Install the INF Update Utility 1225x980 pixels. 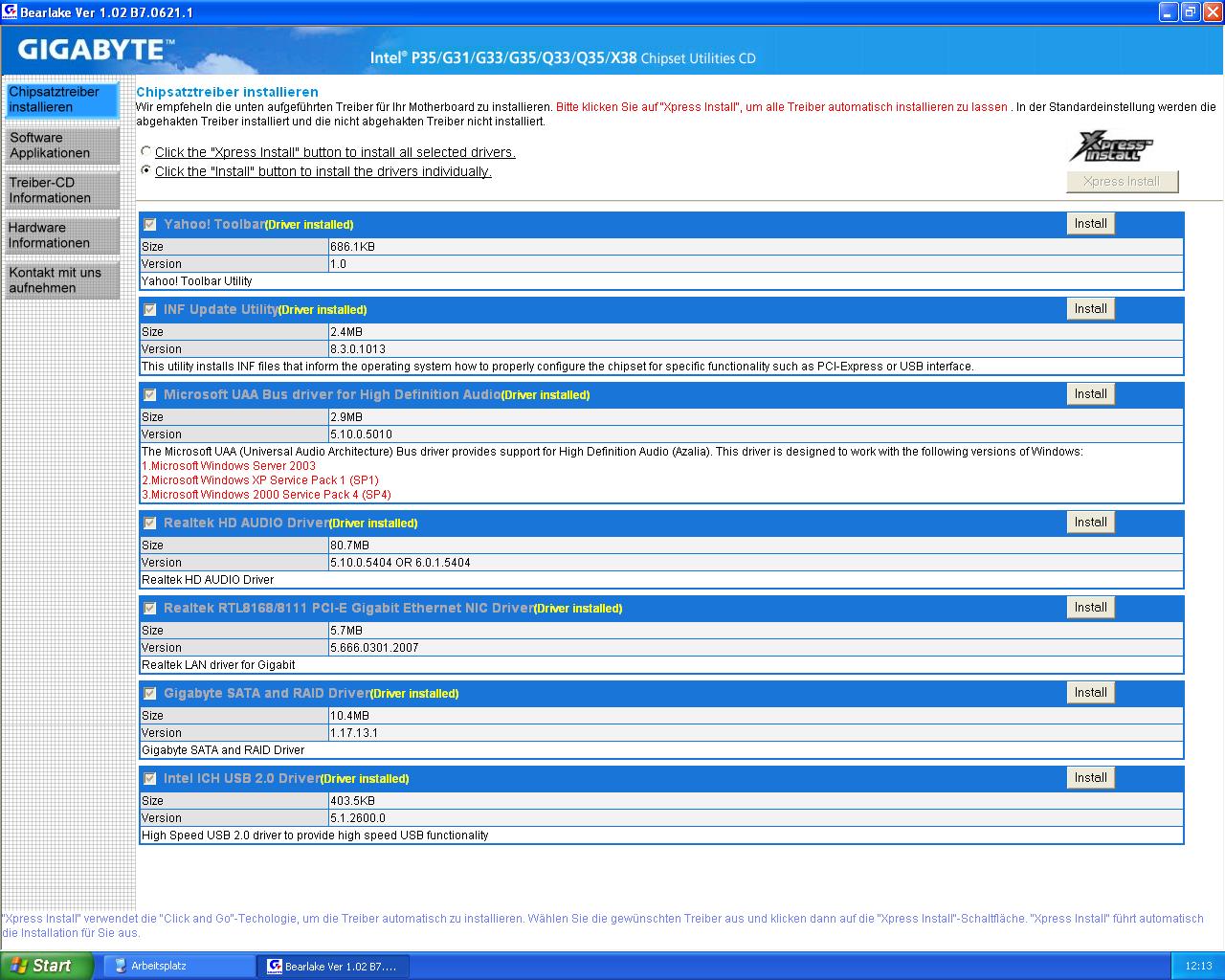click(1090, 309)
